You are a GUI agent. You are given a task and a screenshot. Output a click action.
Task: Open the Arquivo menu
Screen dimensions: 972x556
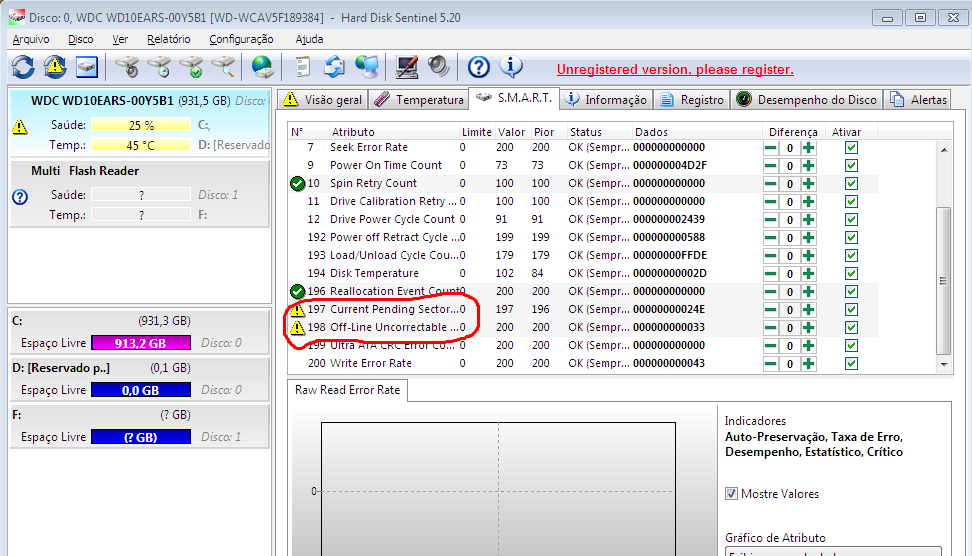tap(31, 39)
